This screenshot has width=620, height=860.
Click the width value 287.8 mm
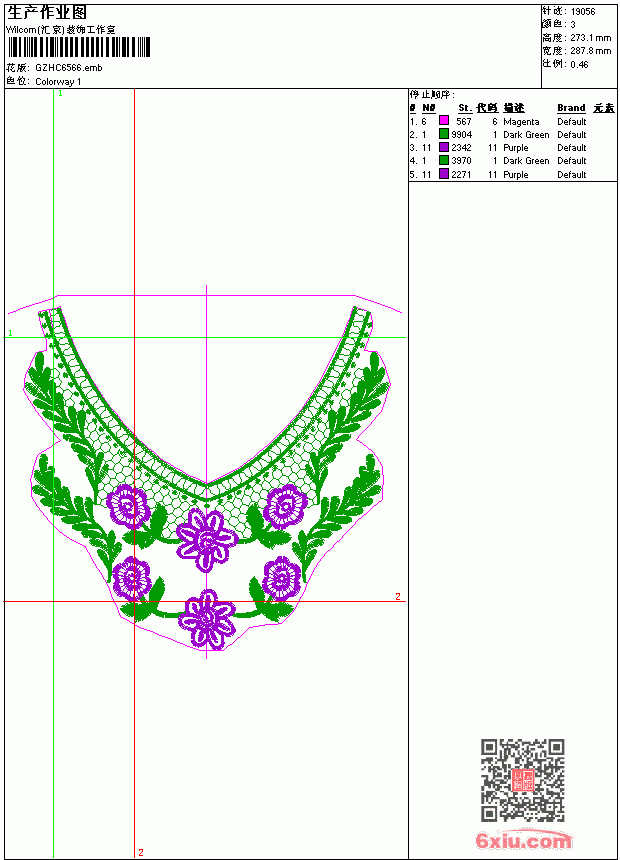click(590, 51)
